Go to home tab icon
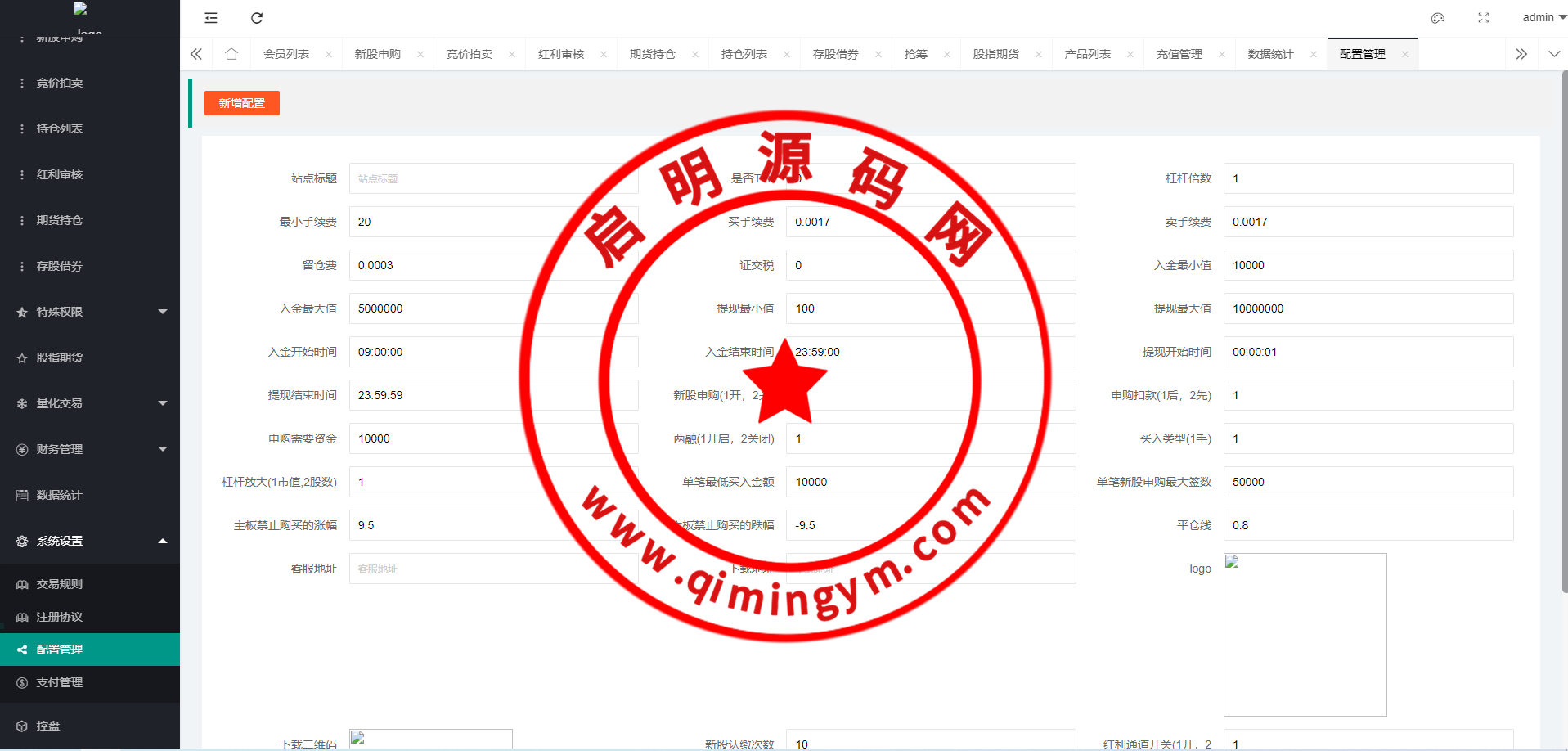1568x751 pixels. 231,54
